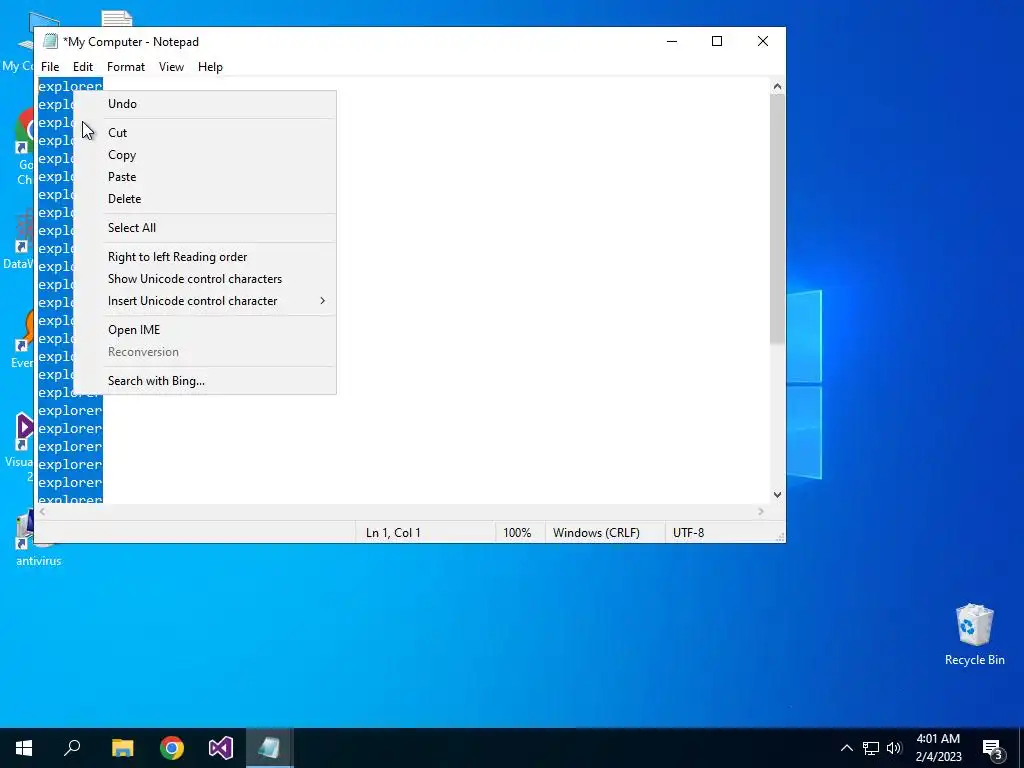Toggle Show Unicode control characters
Viewport: 1024px width, 768px height.
[x=204, y=279]
